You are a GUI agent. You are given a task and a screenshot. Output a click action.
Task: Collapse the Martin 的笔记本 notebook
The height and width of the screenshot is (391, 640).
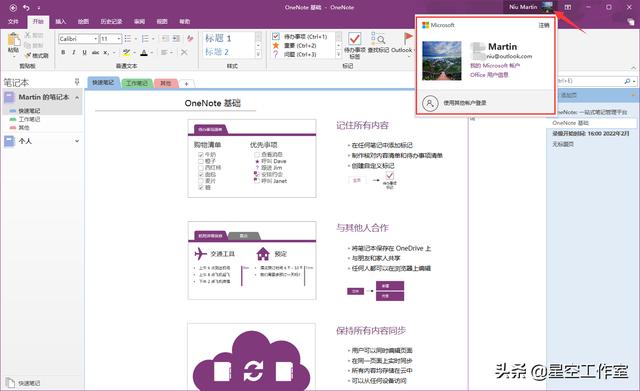77,97
